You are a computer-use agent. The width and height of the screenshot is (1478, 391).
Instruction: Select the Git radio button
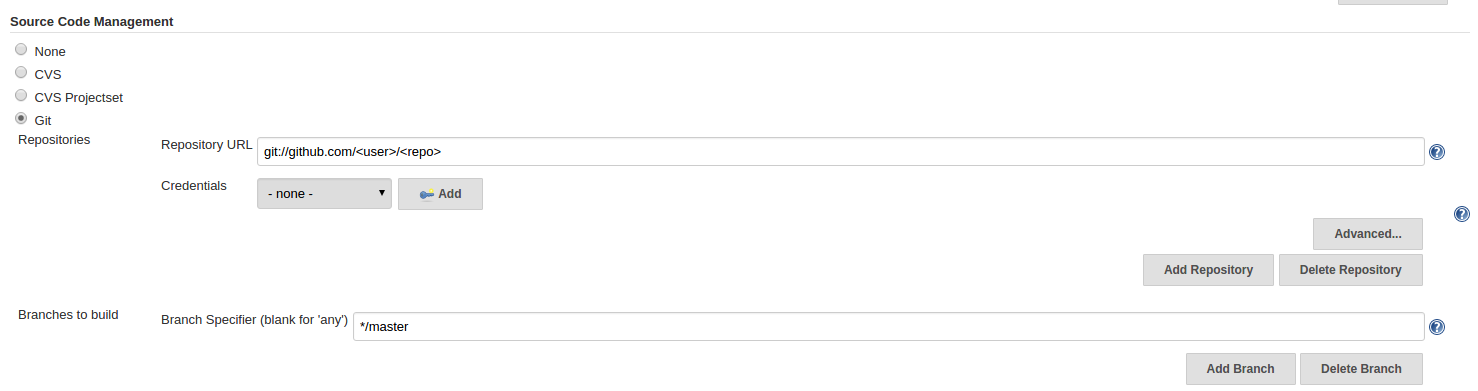click(x=21, y=118)
